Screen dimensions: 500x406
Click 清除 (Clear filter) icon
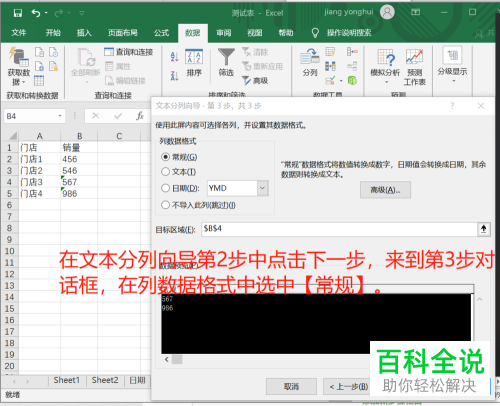(246, 52)
